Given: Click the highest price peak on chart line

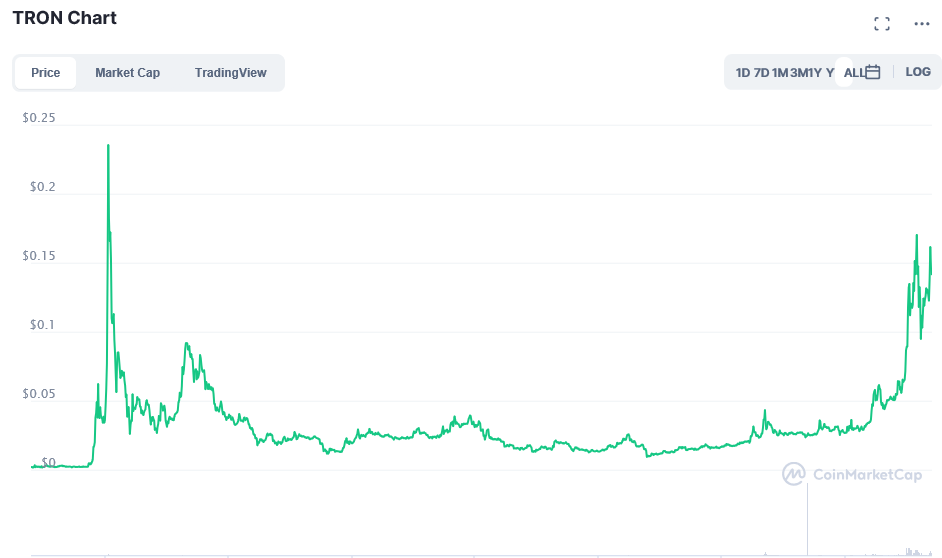Looking at the screenshot, I should (x=108, y=145).
